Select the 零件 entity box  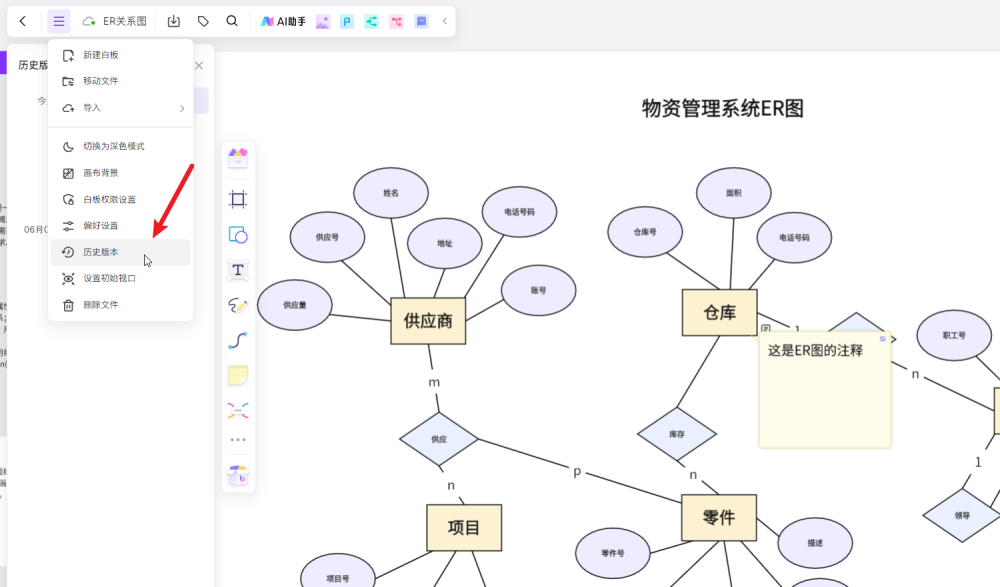coord(719,517)
